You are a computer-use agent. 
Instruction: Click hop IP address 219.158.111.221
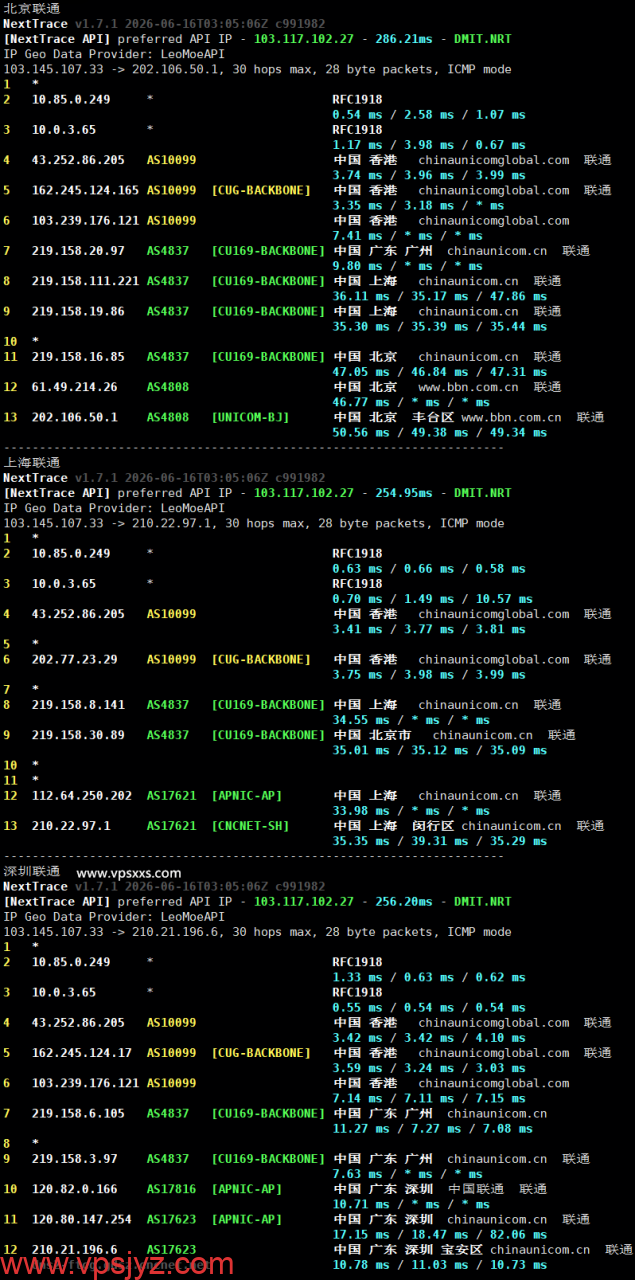pos(85,281)
